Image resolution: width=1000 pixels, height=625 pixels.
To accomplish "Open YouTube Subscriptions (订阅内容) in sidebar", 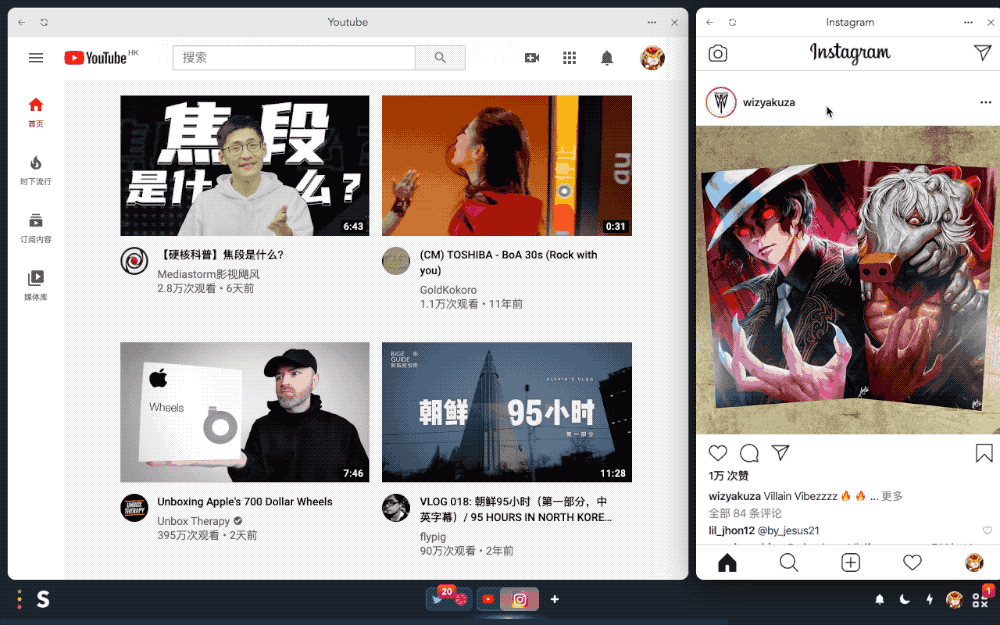I will click(x=36, y=228).
